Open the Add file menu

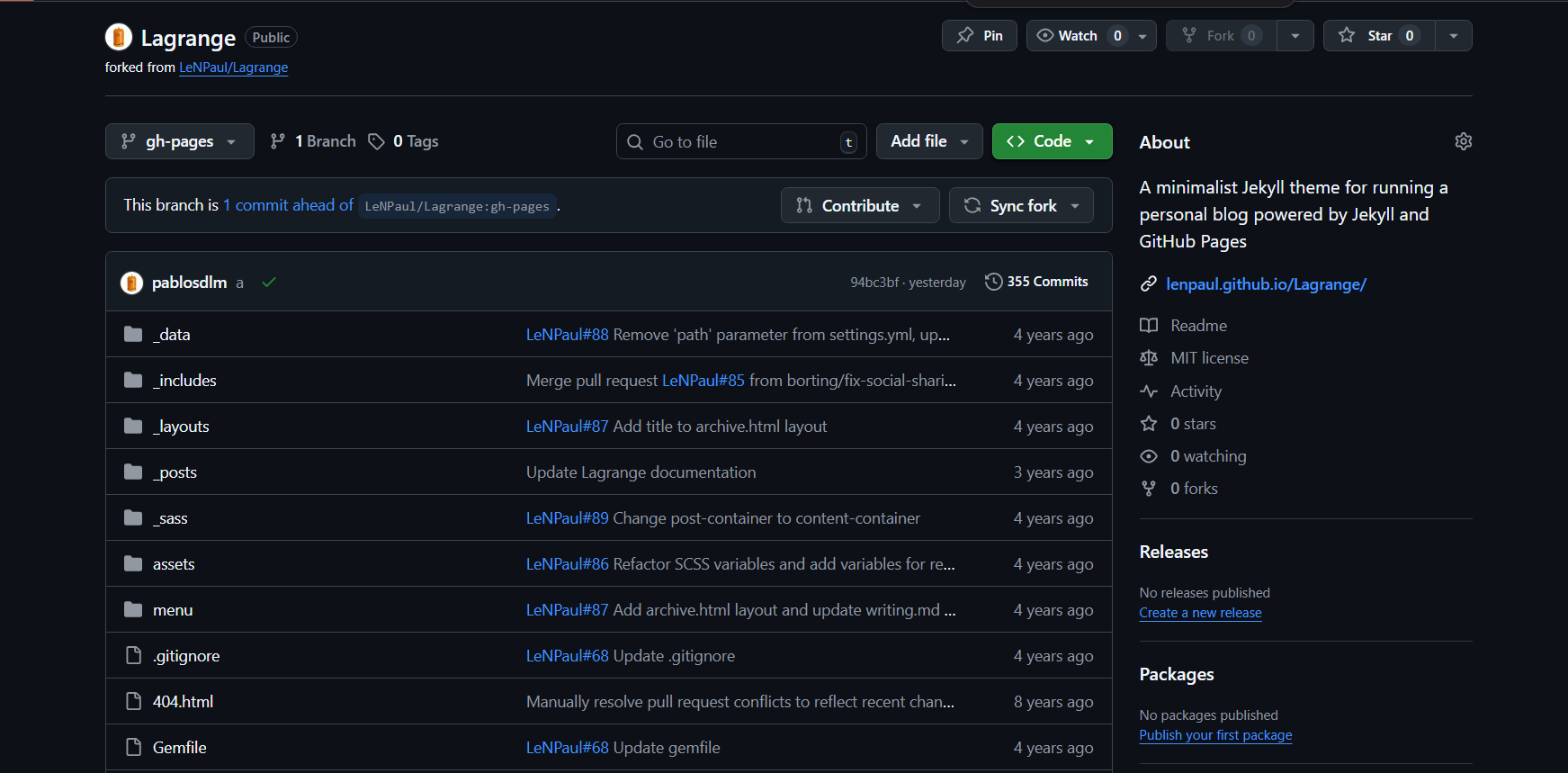pyautogui.click(x=929, y=141)
